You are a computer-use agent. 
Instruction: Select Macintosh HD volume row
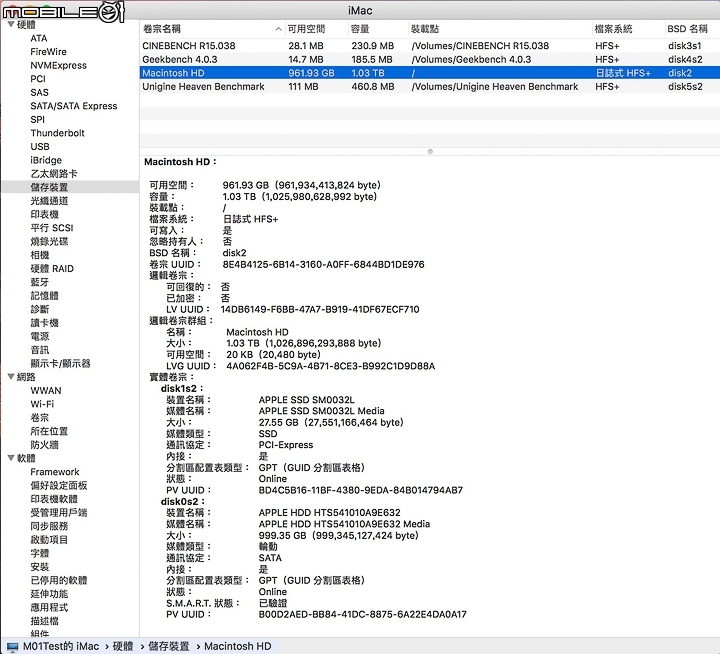click(x=430, y=73)
